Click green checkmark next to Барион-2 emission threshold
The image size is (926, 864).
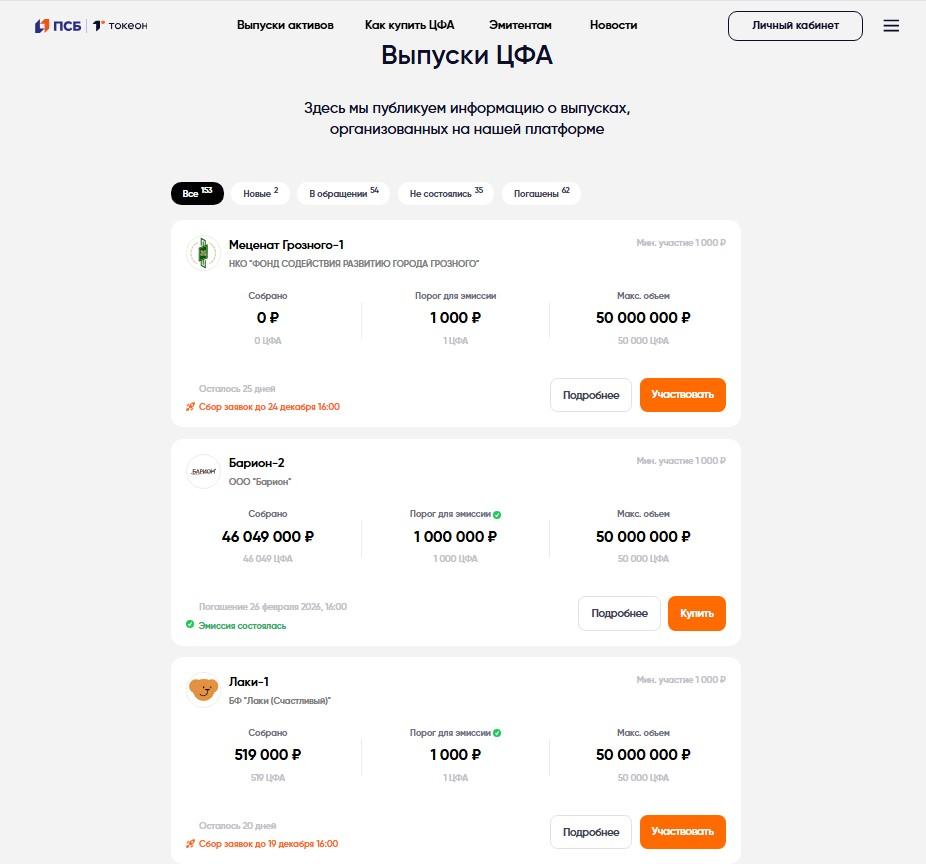[497, 514]
